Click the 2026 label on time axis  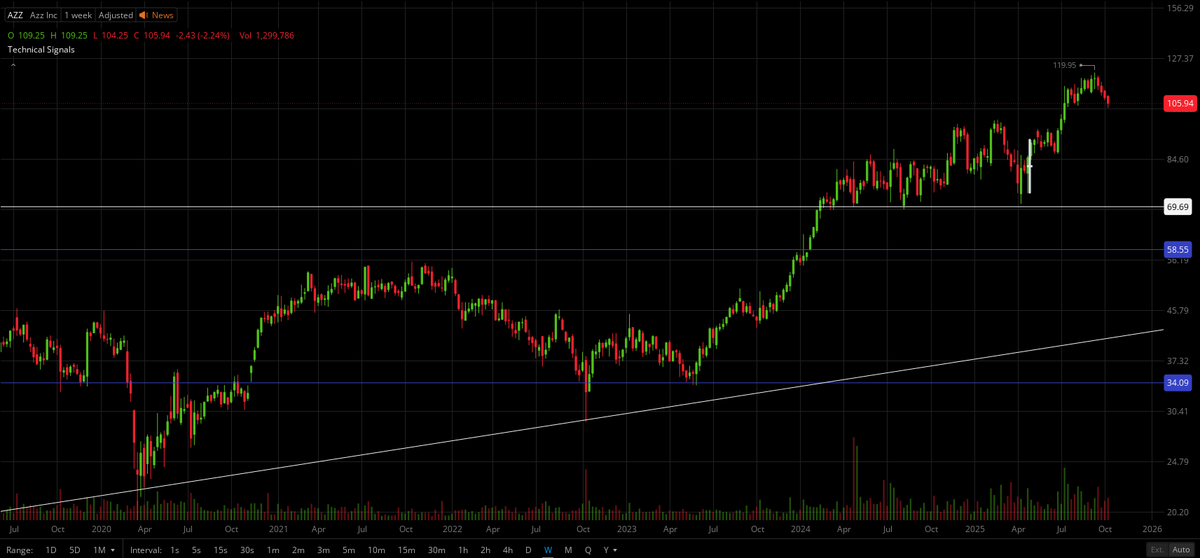tap(1151, 528)
